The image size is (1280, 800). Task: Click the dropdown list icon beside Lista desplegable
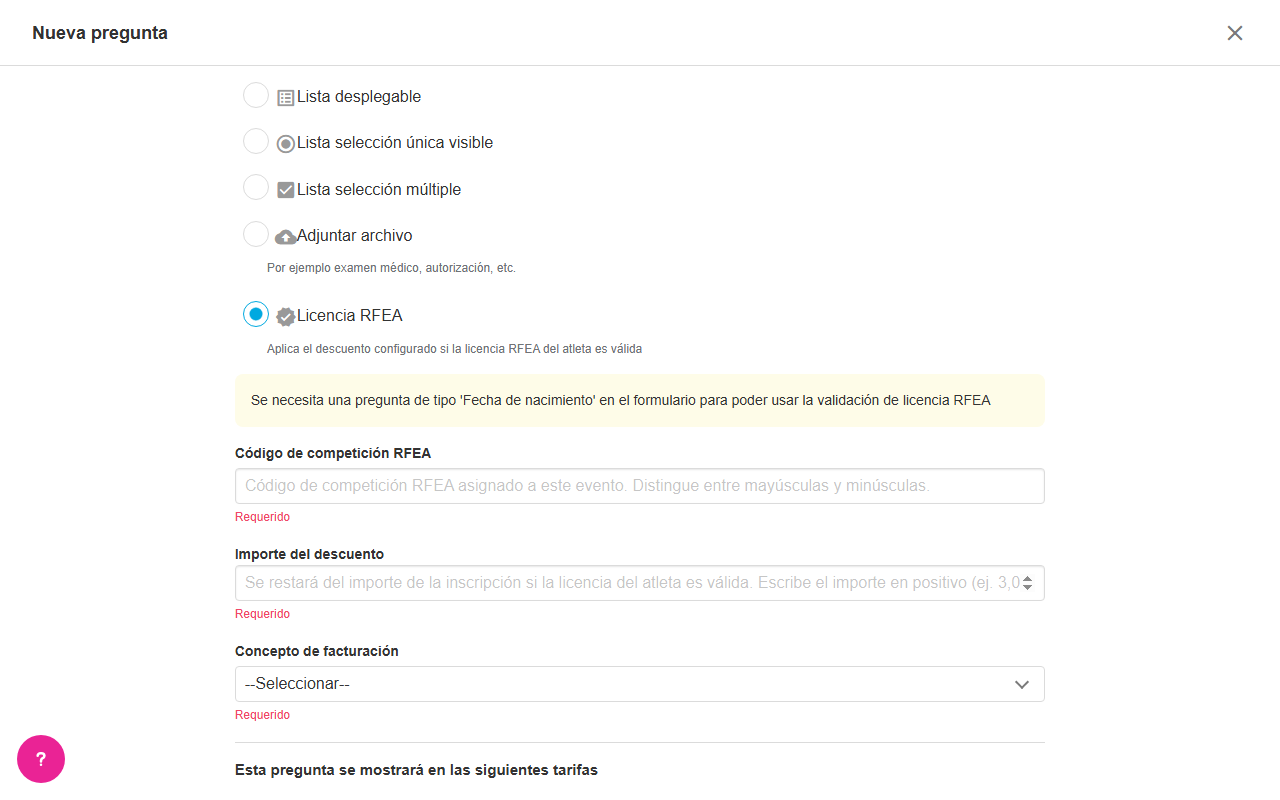(286, 98)
